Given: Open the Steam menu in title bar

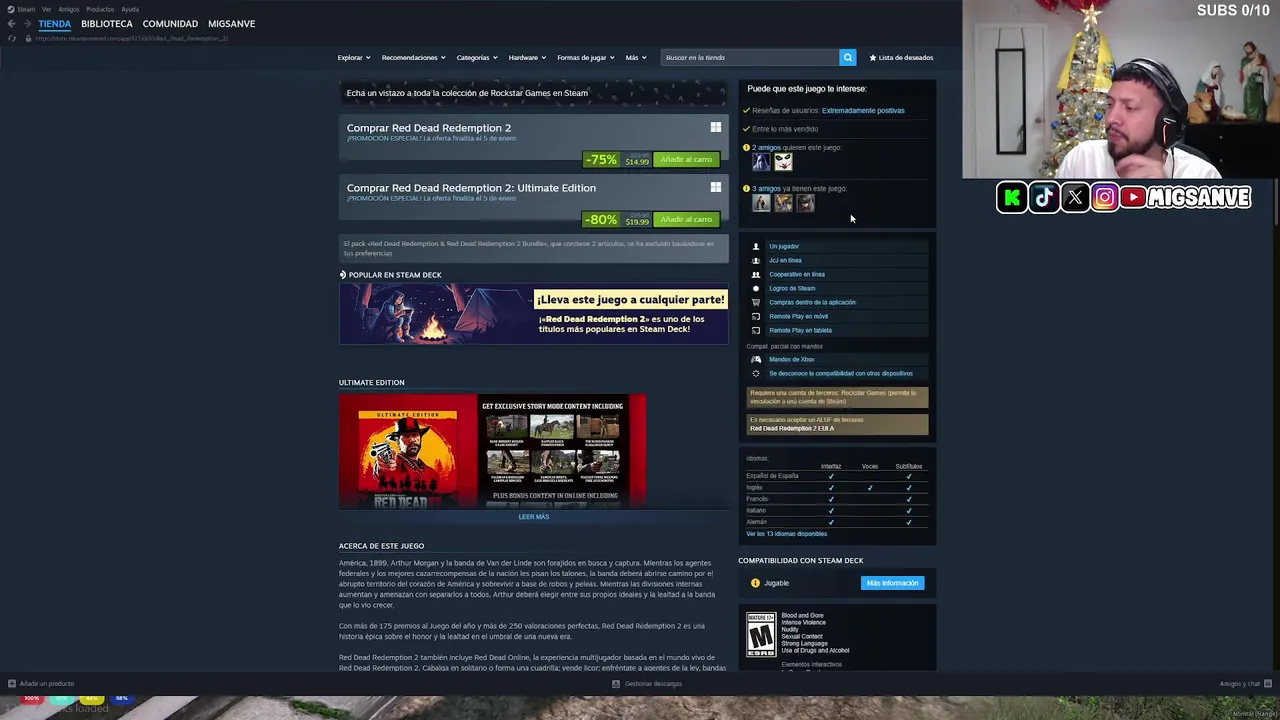Looking at the screenshot, I should (26, 9).
